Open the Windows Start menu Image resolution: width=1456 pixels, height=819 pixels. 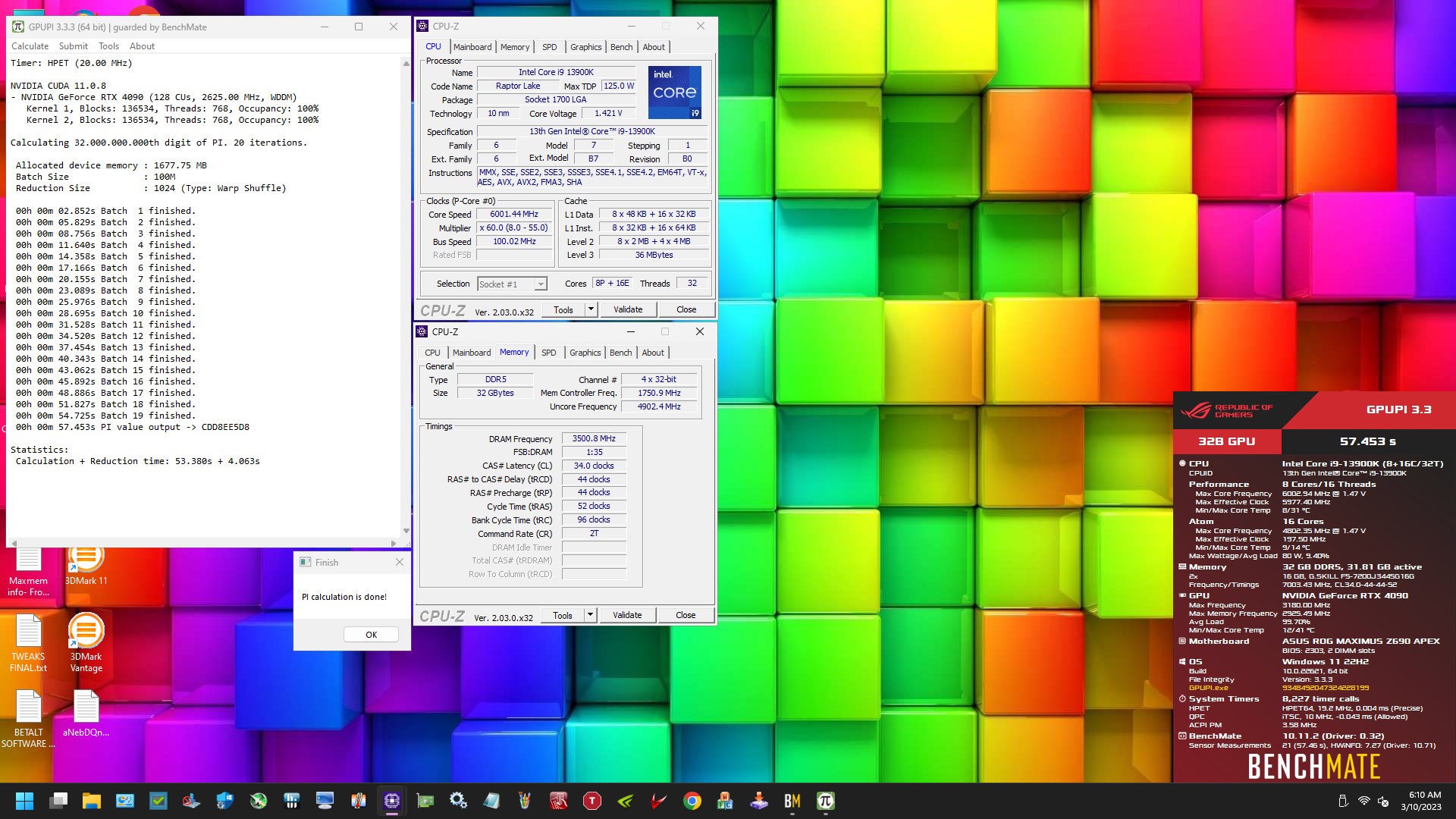coord(24,801)
